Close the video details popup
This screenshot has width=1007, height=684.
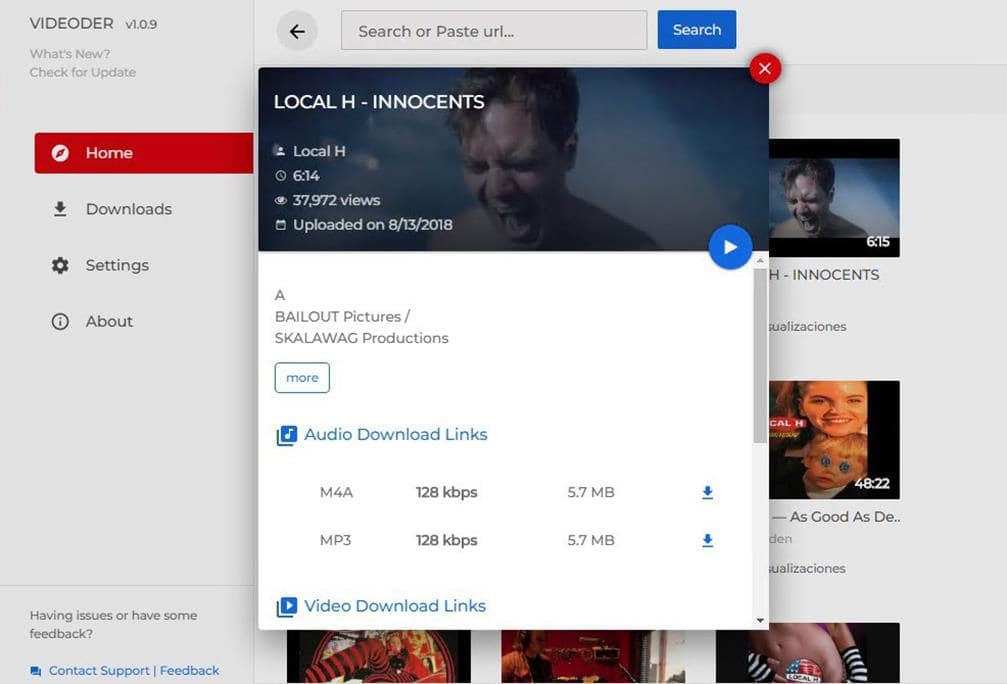coord(765,68)
